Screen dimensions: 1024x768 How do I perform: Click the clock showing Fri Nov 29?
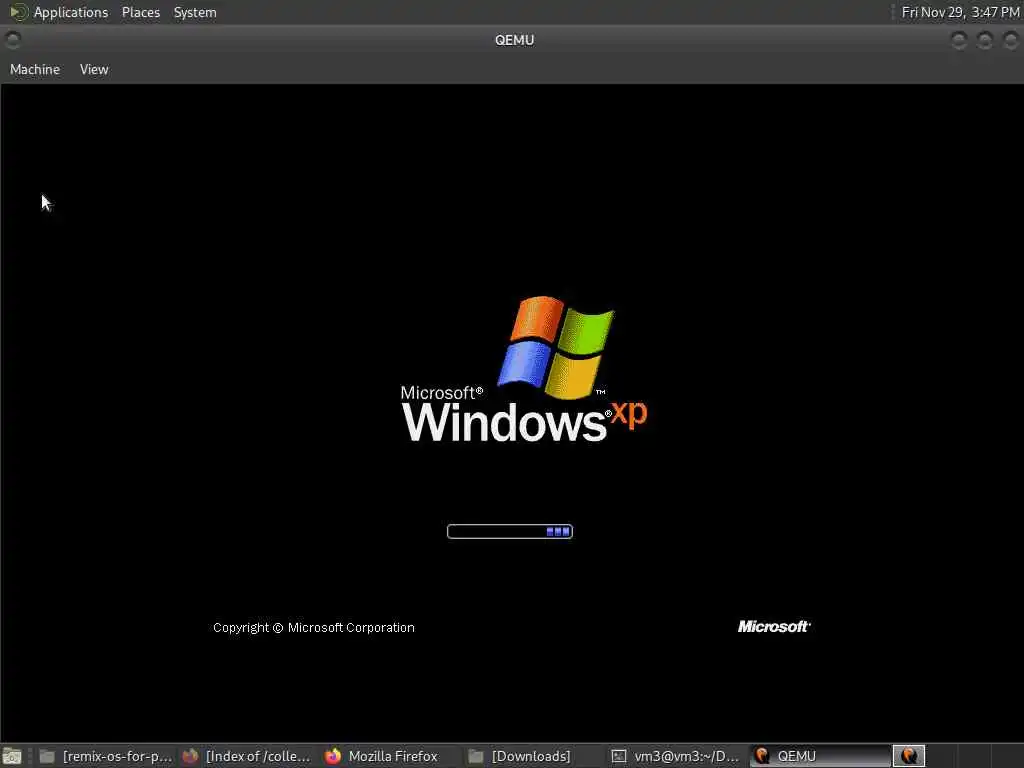pyautogui.click(x=960, y=12)
